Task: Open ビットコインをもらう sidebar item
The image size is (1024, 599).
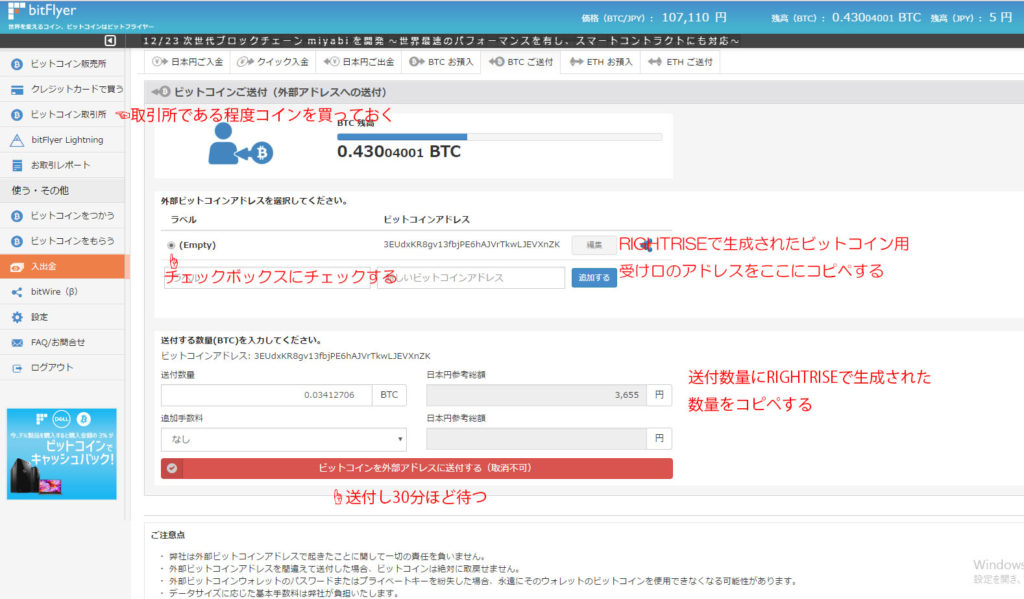Action: point(62,241)
